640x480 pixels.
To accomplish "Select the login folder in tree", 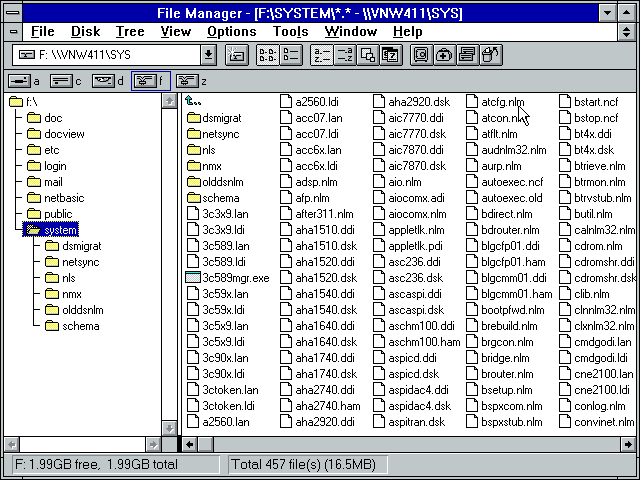I will coord(47,166).
